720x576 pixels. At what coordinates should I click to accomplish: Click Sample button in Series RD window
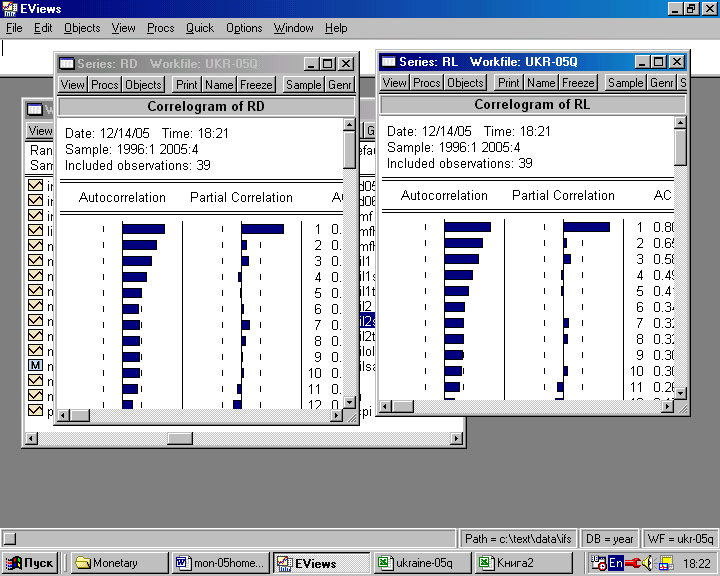click(304, 85)
